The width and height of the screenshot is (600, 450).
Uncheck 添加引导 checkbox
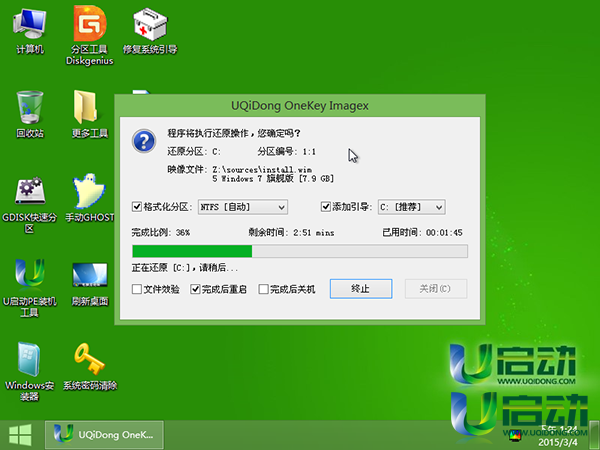326,207
